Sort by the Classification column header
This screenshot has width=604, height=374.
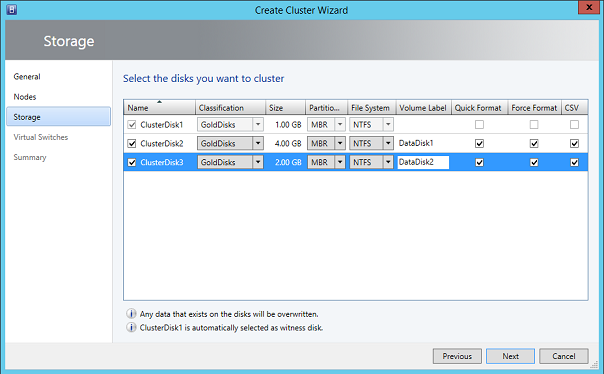(x=230, y=107)
